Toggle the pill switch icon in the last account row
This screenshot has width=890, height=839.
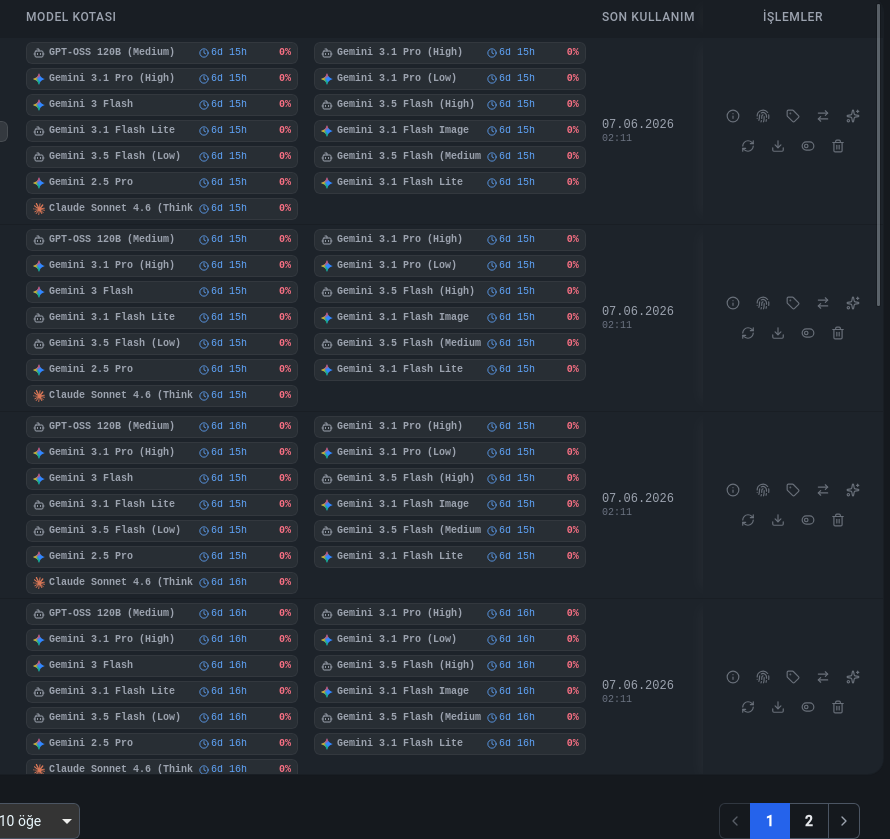pos(808,707)
